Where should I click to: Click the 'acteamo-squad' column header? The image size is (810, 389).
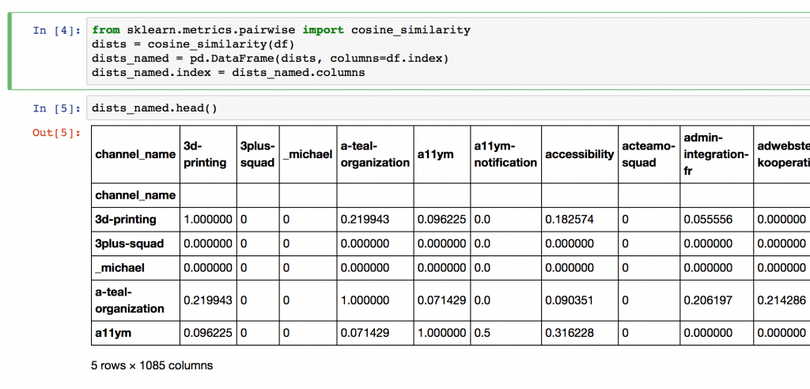649,154
